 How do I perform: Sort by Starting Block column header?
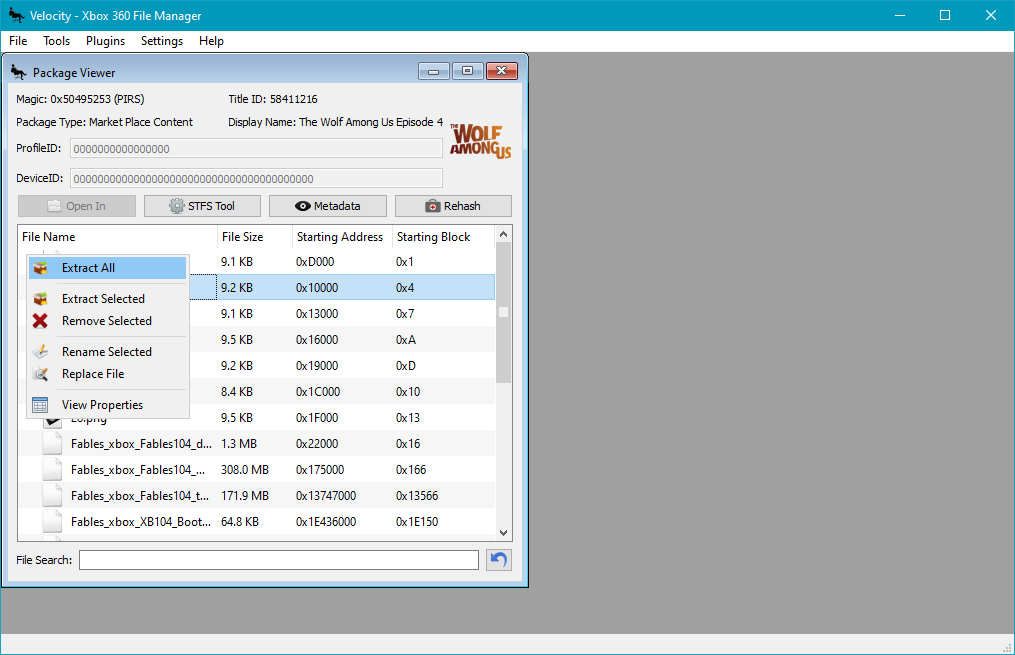[443, 237]
